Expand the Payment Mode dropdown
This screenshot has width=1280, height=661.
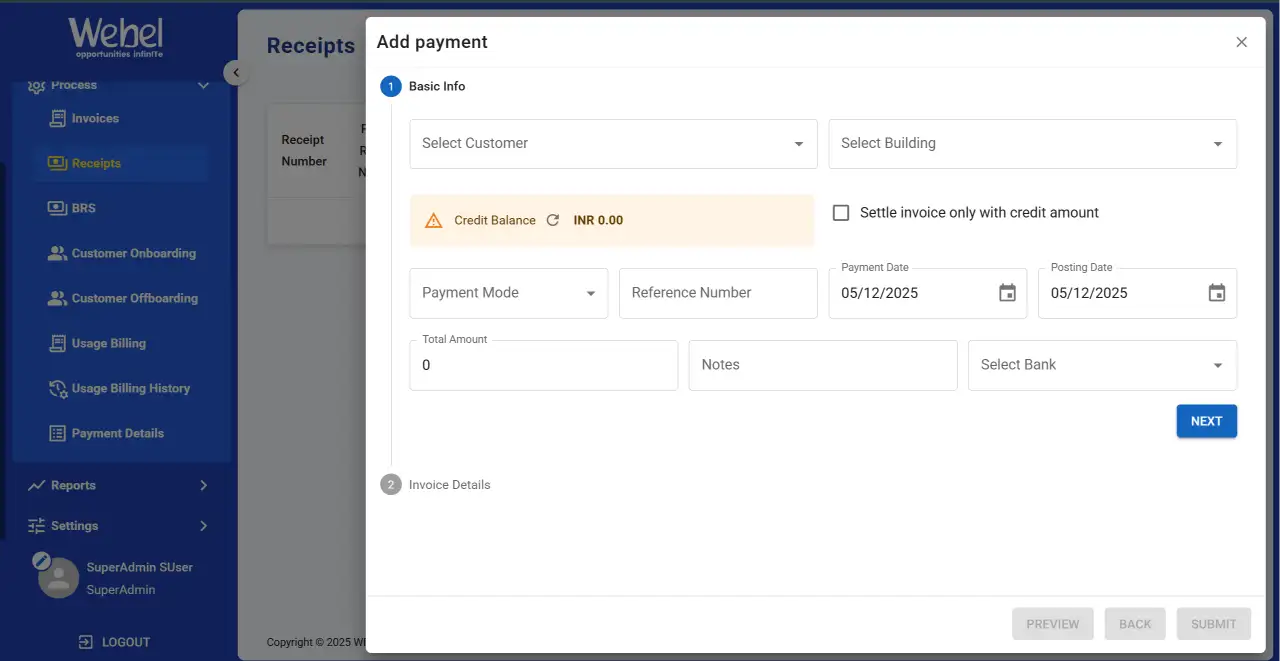pos(508,293)
